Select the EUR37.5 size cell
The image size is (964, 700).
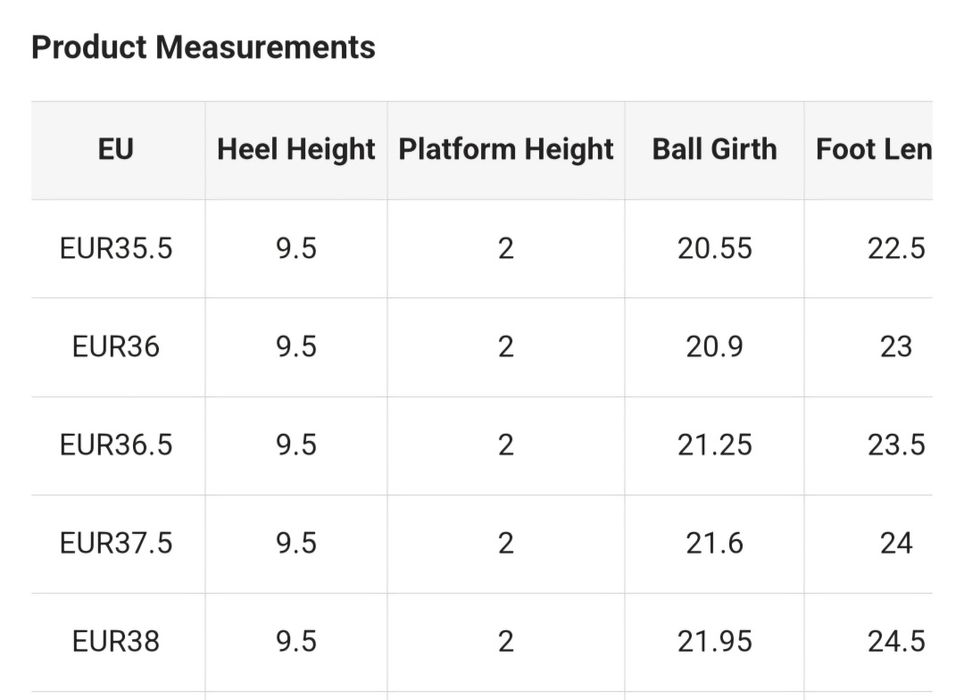coord(116,543)
